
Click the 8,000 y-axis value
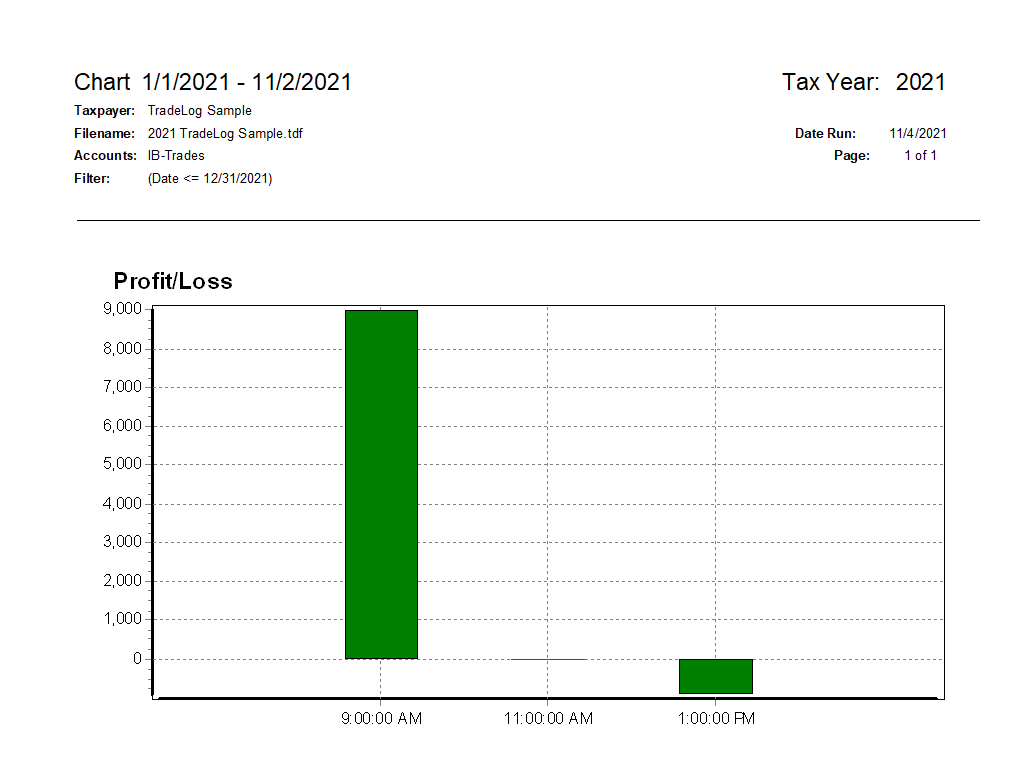pyautogui.click(x=122, y=349)
